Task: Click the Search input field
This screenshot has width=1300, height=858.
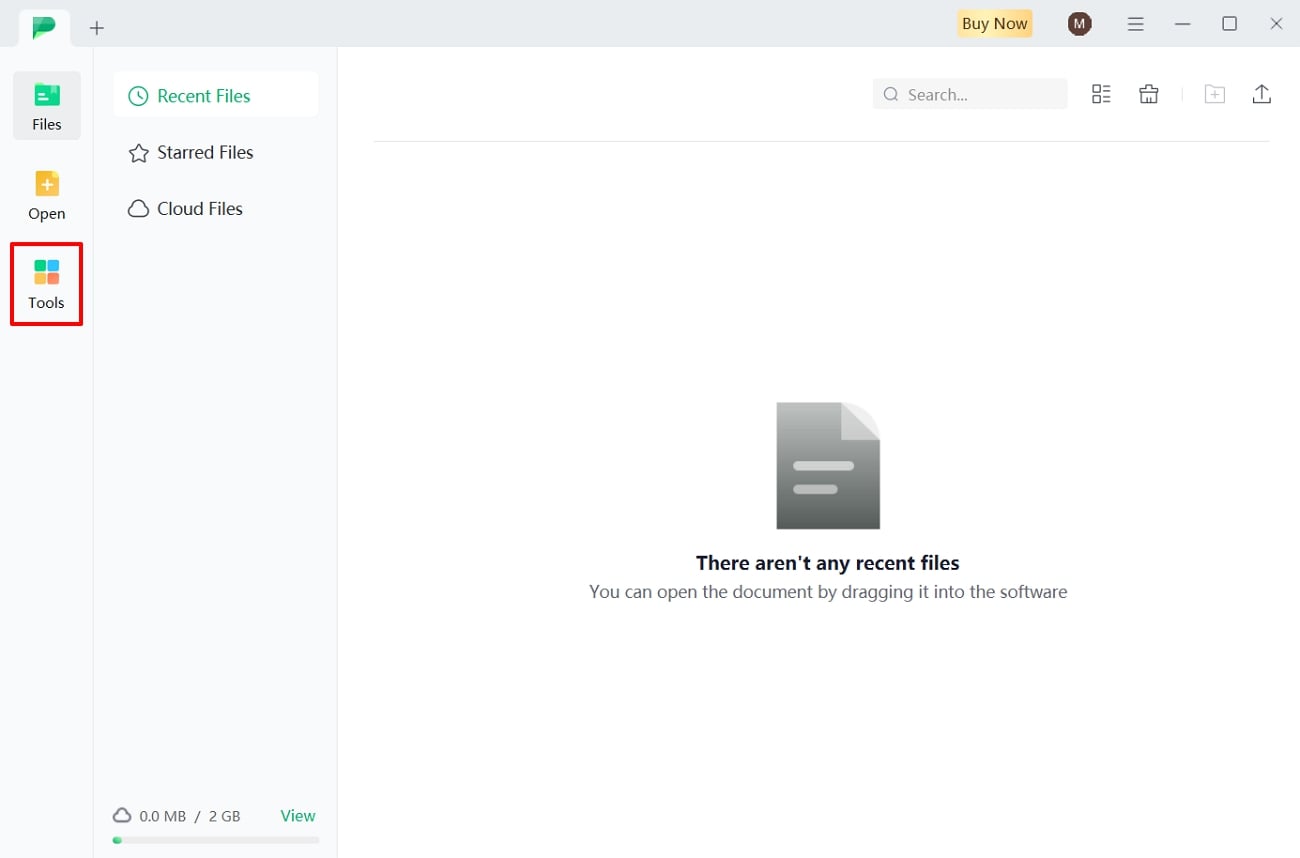Action: click(x=970, y=94)
